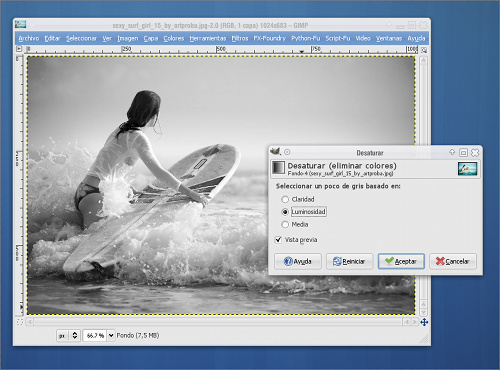Open the Filtros menu
This screenshot has height=370, width=500.
[240, 38]
